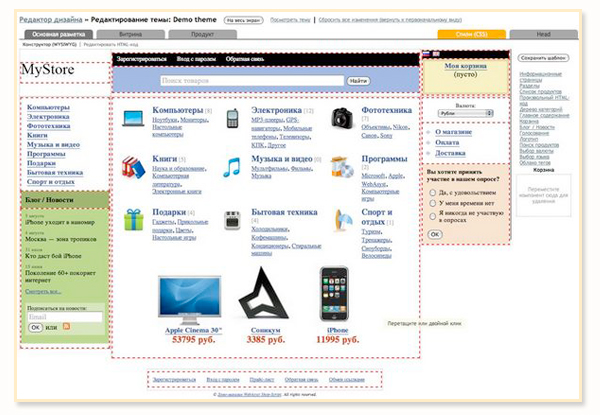Click Бытовая техника in the left category list
The height and width of the screenshot is (415, 600).
click(x=55, y=173)
